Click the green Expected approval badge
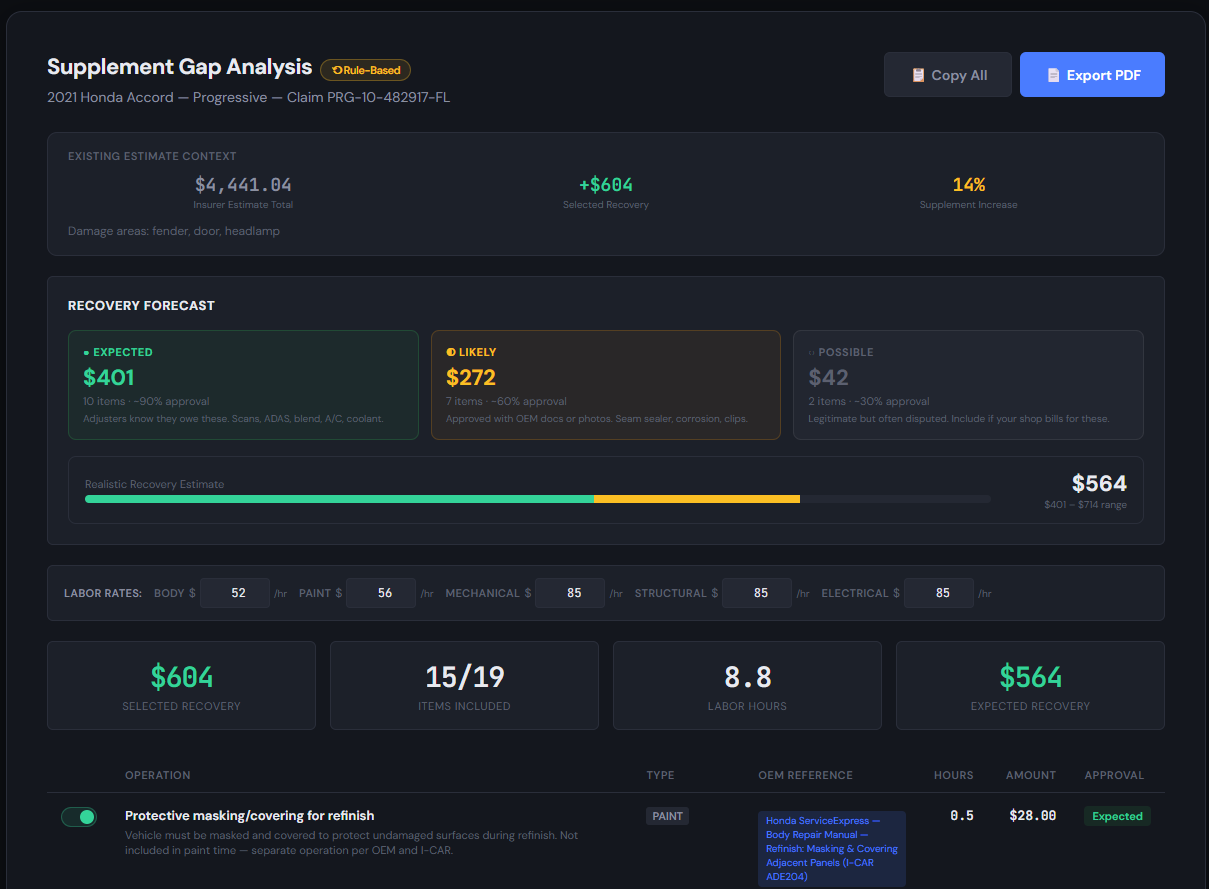Image resolution: width=1209 pixels, height=889 pixels. click(1117, 816)
